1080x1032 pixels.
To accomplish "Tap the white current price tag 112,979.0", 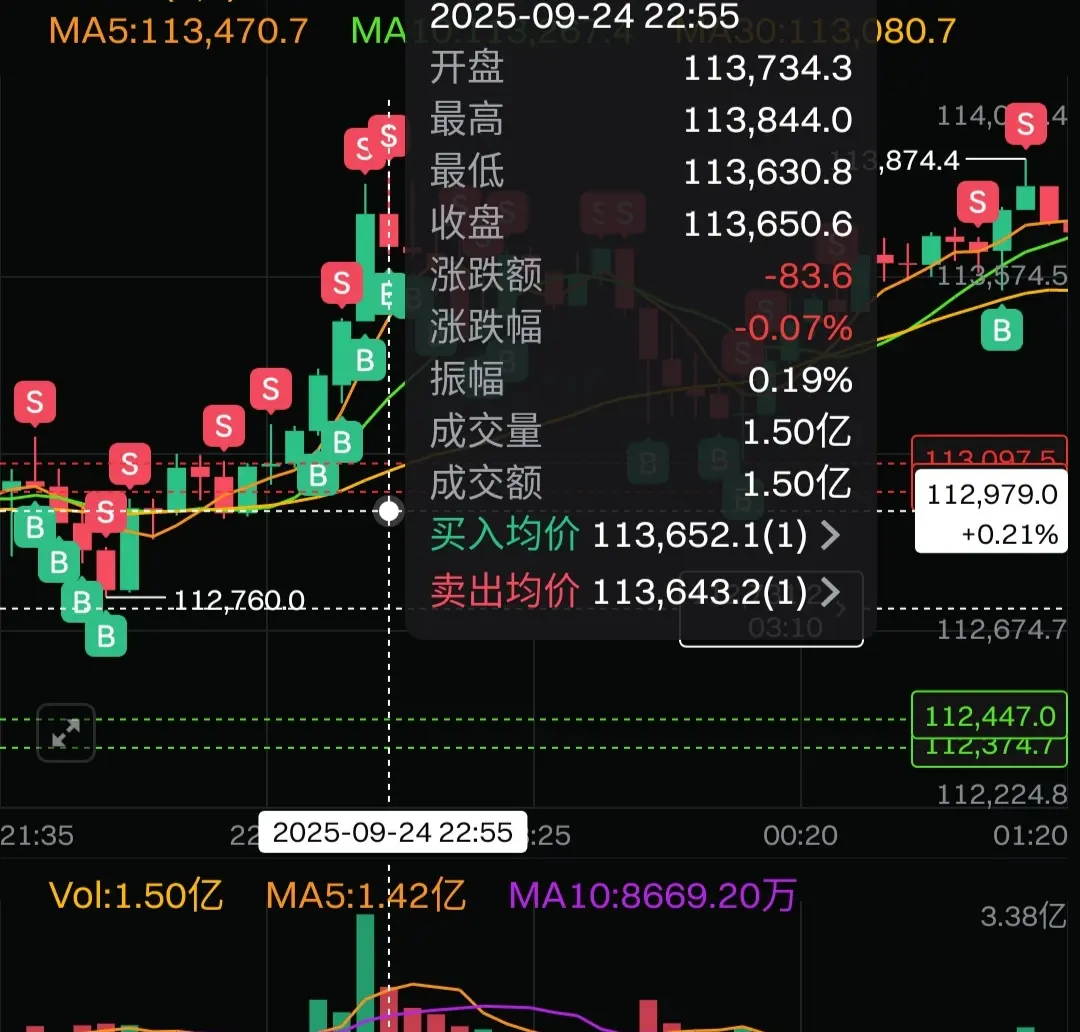I will coord(990,511).
